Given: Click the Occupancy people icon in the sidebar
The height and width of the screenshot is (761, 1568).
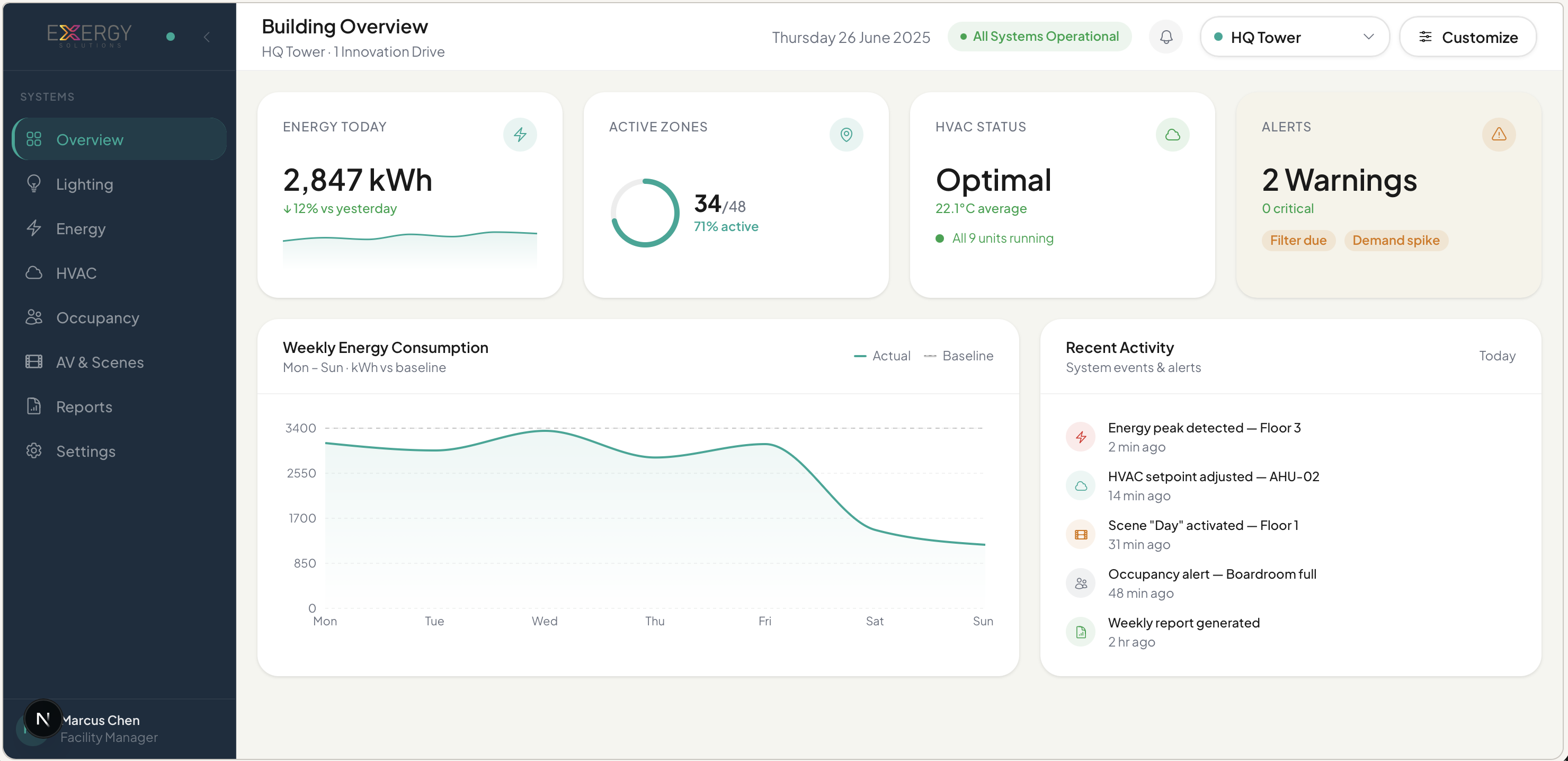Looking at the screenshot, I should 34,317.
